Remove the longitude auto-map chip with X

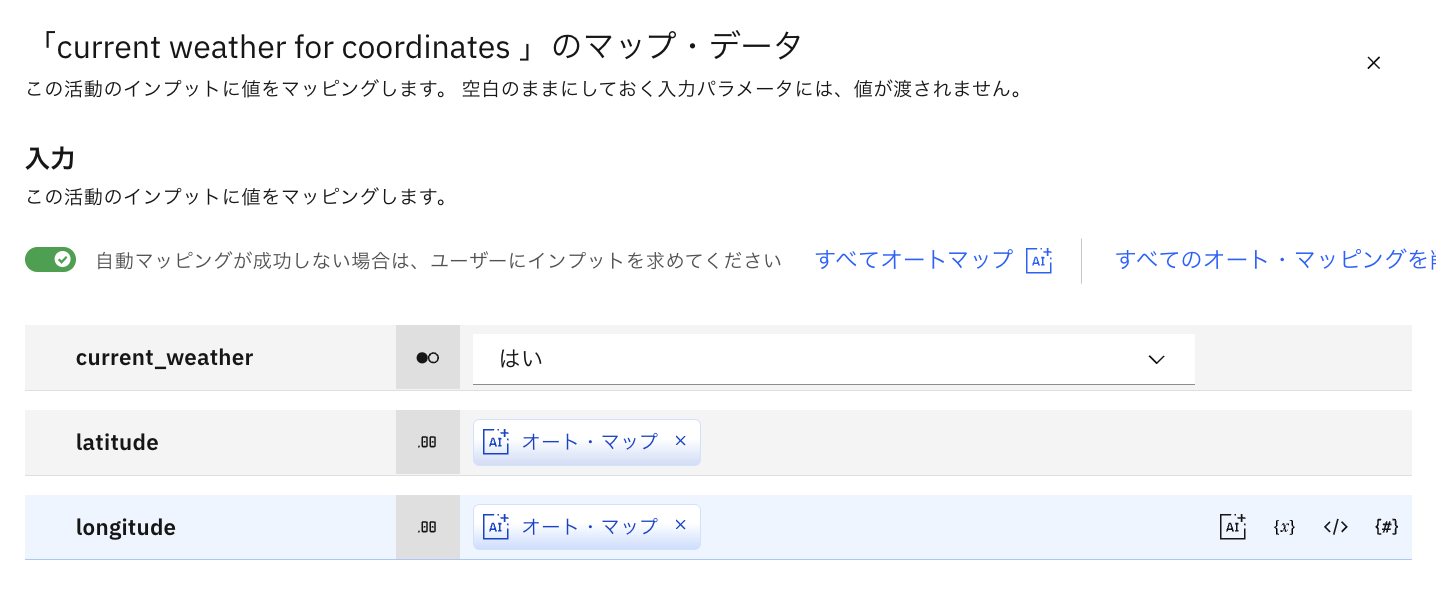point(681,526)
